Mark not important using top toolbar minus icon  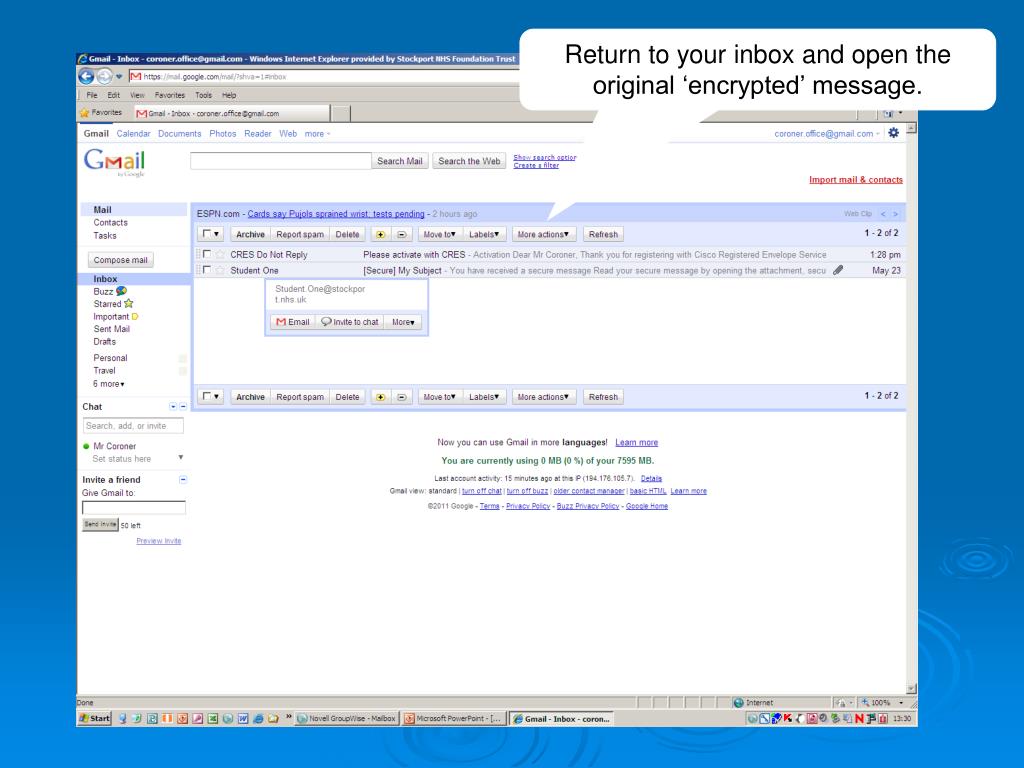[x=402, y=234]
